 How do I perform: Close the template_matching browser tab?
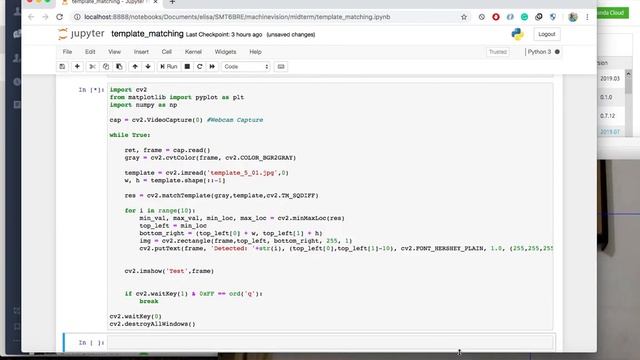[x=155, y=2]
